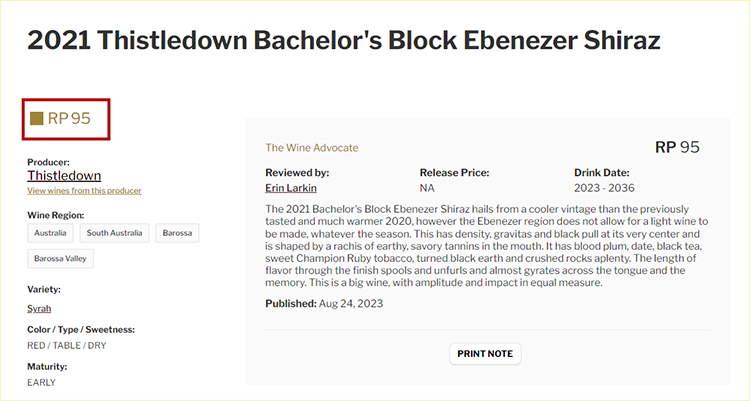
Task: Open the Syrah variety link
Action: click(x=39, y=308)
